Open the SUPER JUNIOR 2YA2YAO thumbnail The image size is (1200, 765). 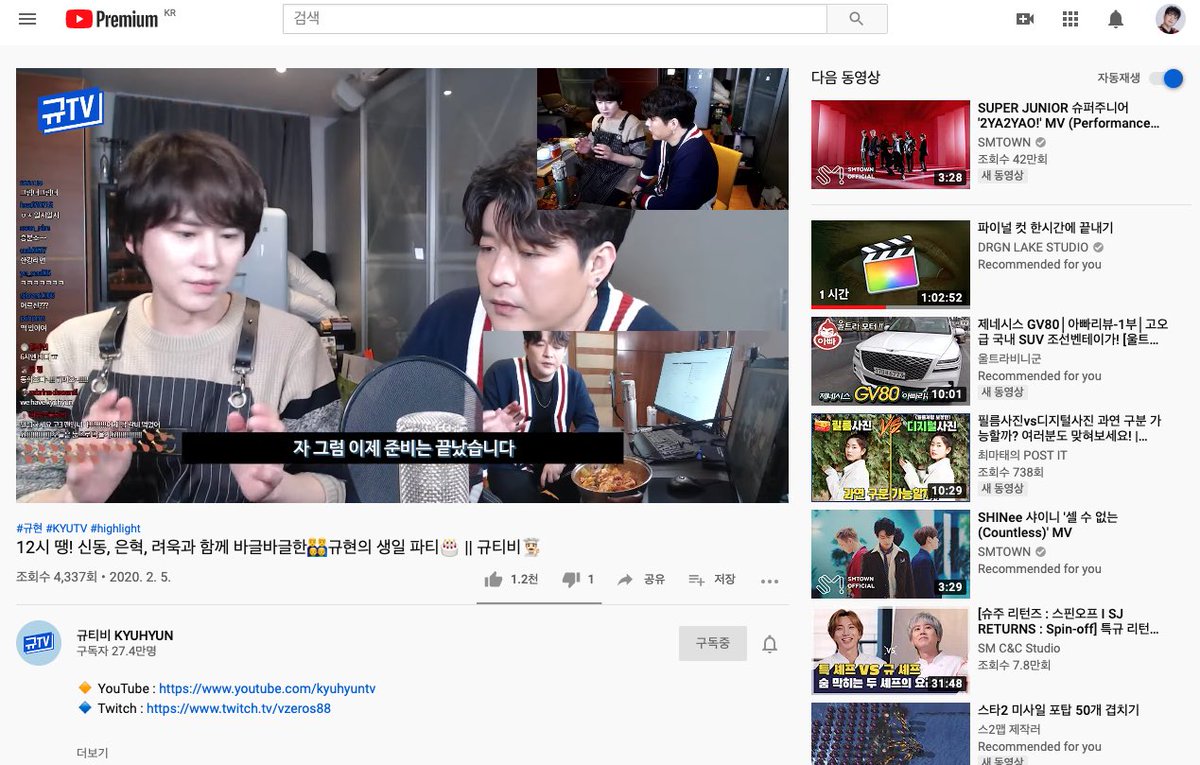[x=890, y=144]
